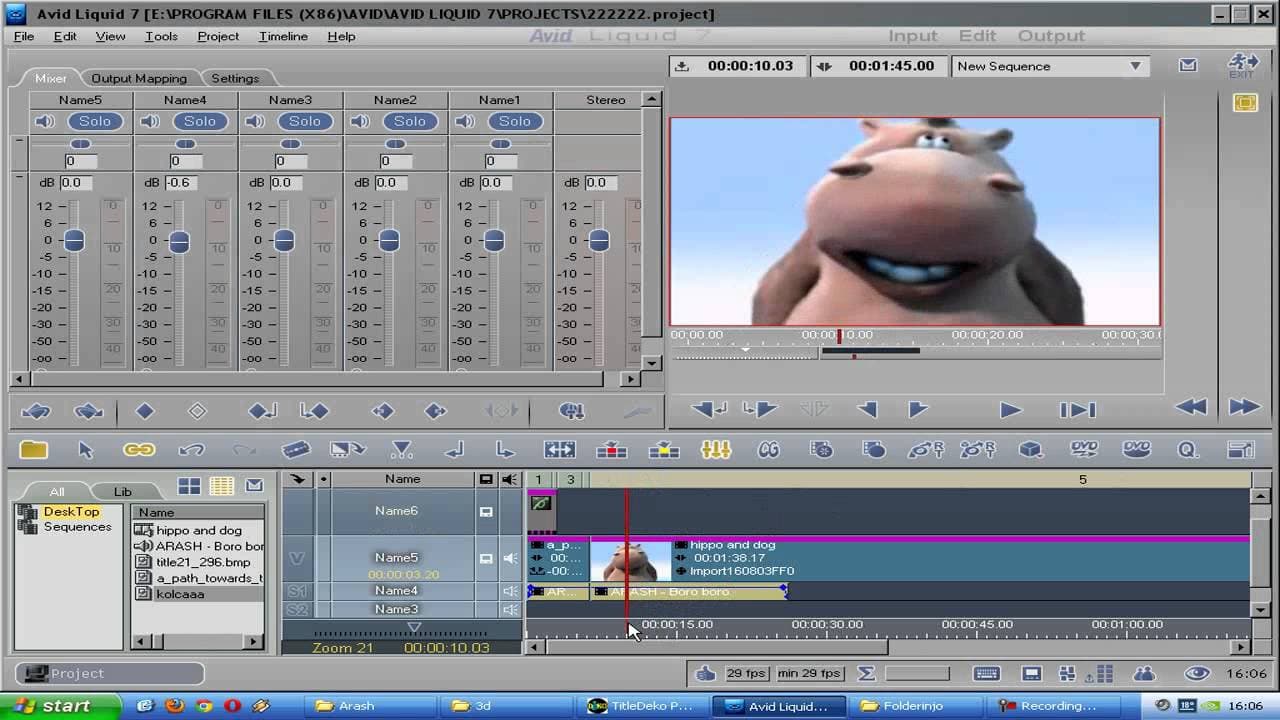Select the razor blade cut tool

click(295, 450)
